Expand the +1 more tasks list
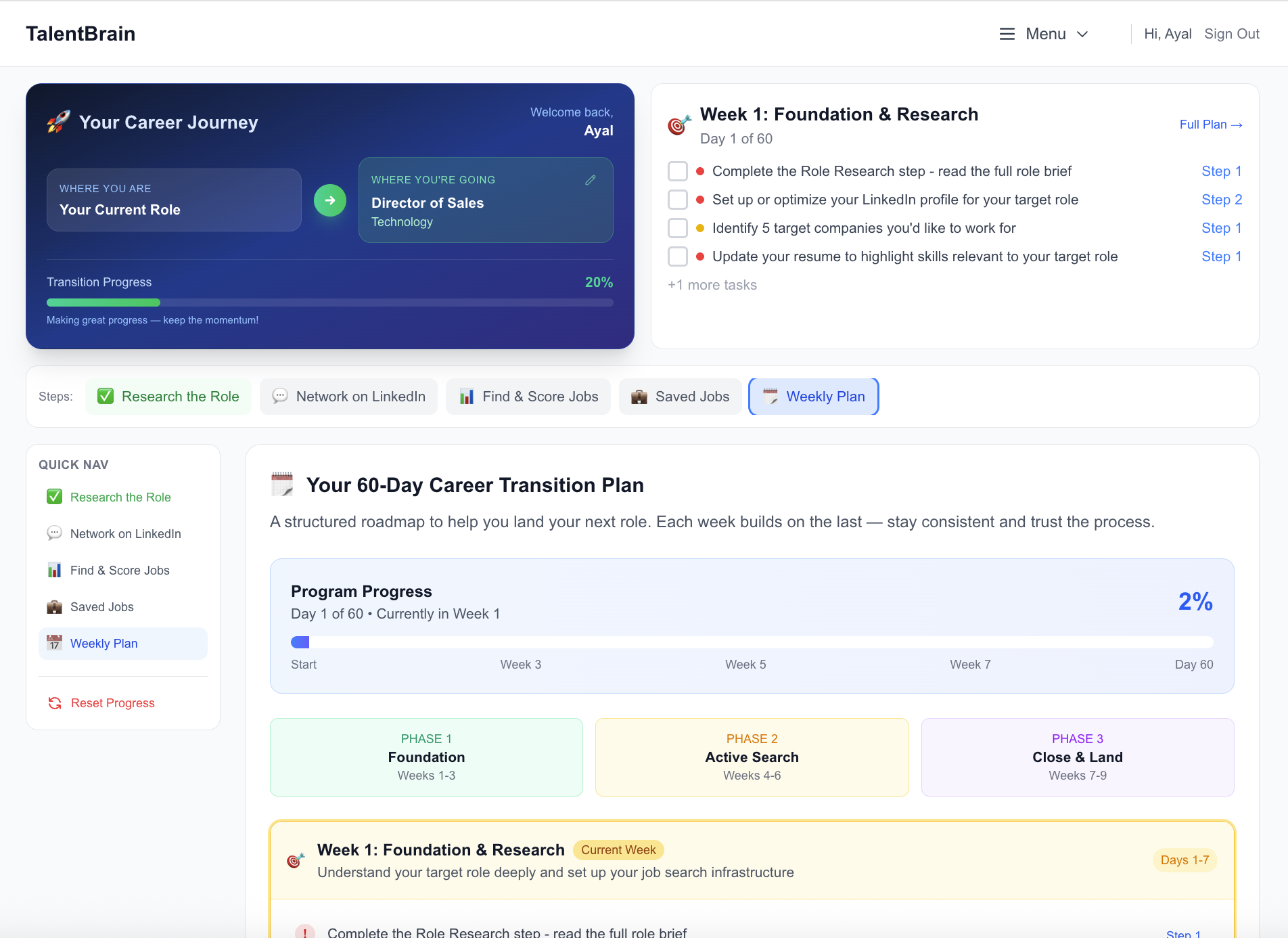Viewport: 1288px width, 938px height. point(712,285)
